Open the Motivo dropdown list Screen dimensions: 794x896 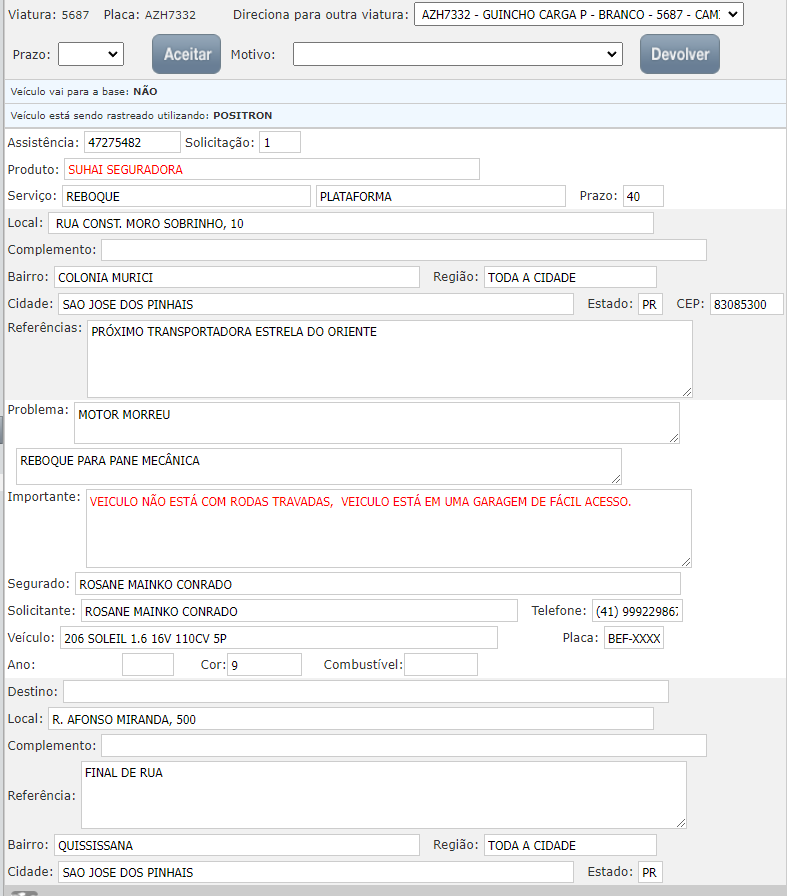click(x=457, y=54)
